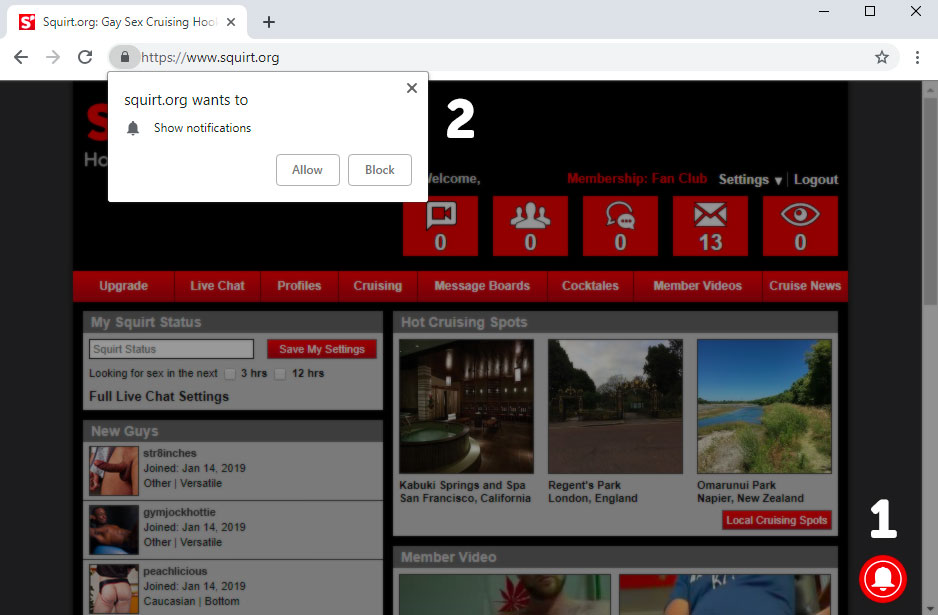Tick the 3 hrs checkbox
938x615 pixels.
(x=230, y=374)
